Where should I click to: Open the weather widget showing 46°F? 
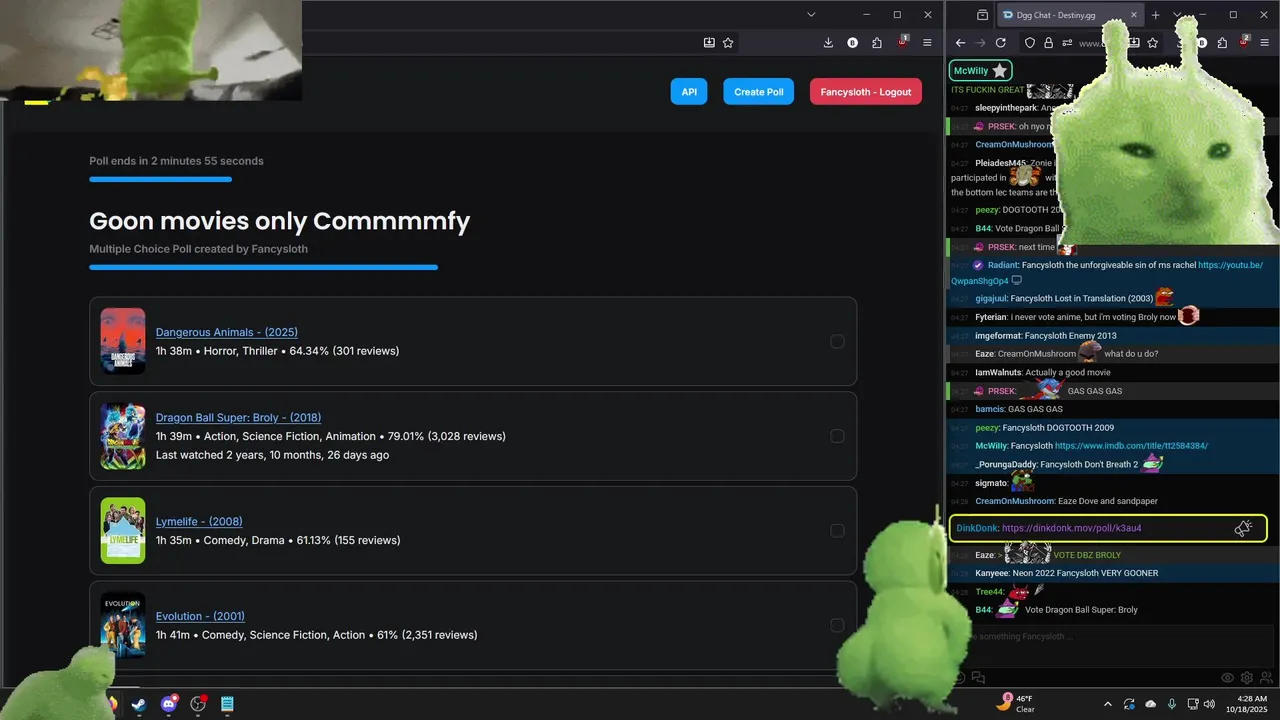tap(1015, 704)
